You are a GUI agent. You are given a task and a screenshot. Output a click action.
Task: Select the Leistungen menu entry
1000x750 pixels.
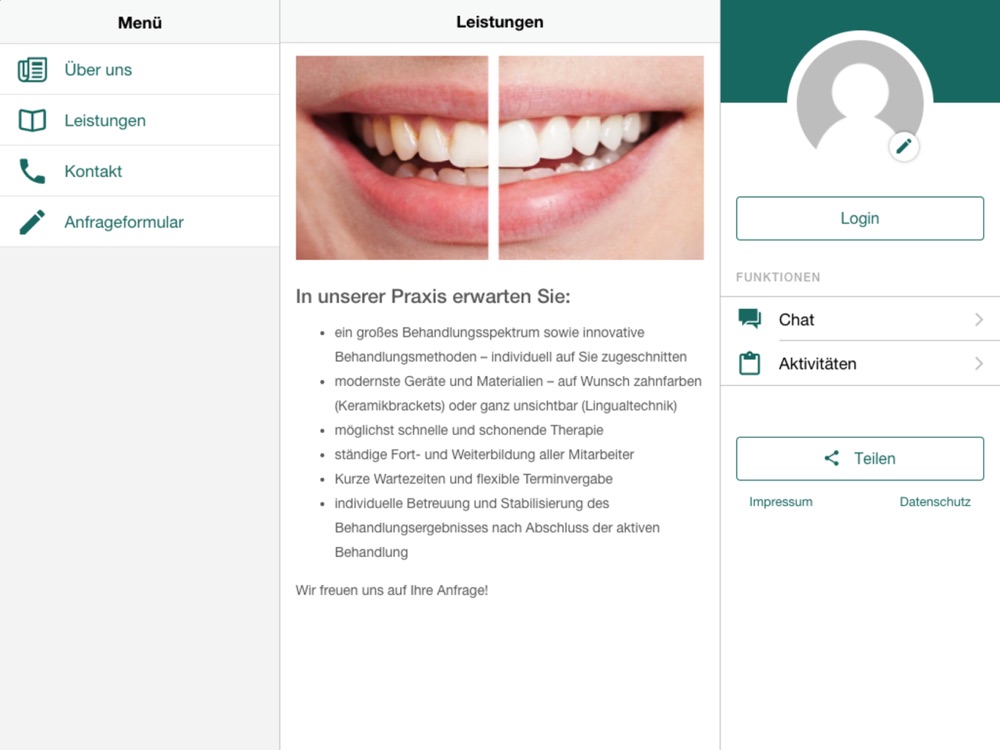pyautogui.click(x=140, y=120)
